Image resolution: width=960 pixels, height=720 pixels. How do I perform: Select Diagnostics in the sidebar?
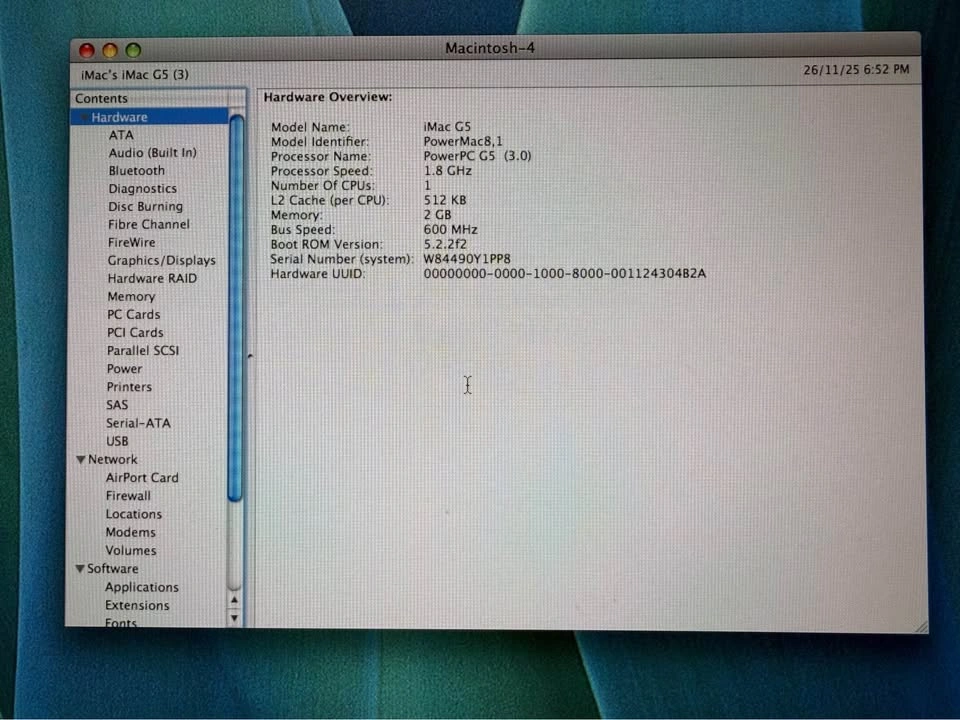143,189
